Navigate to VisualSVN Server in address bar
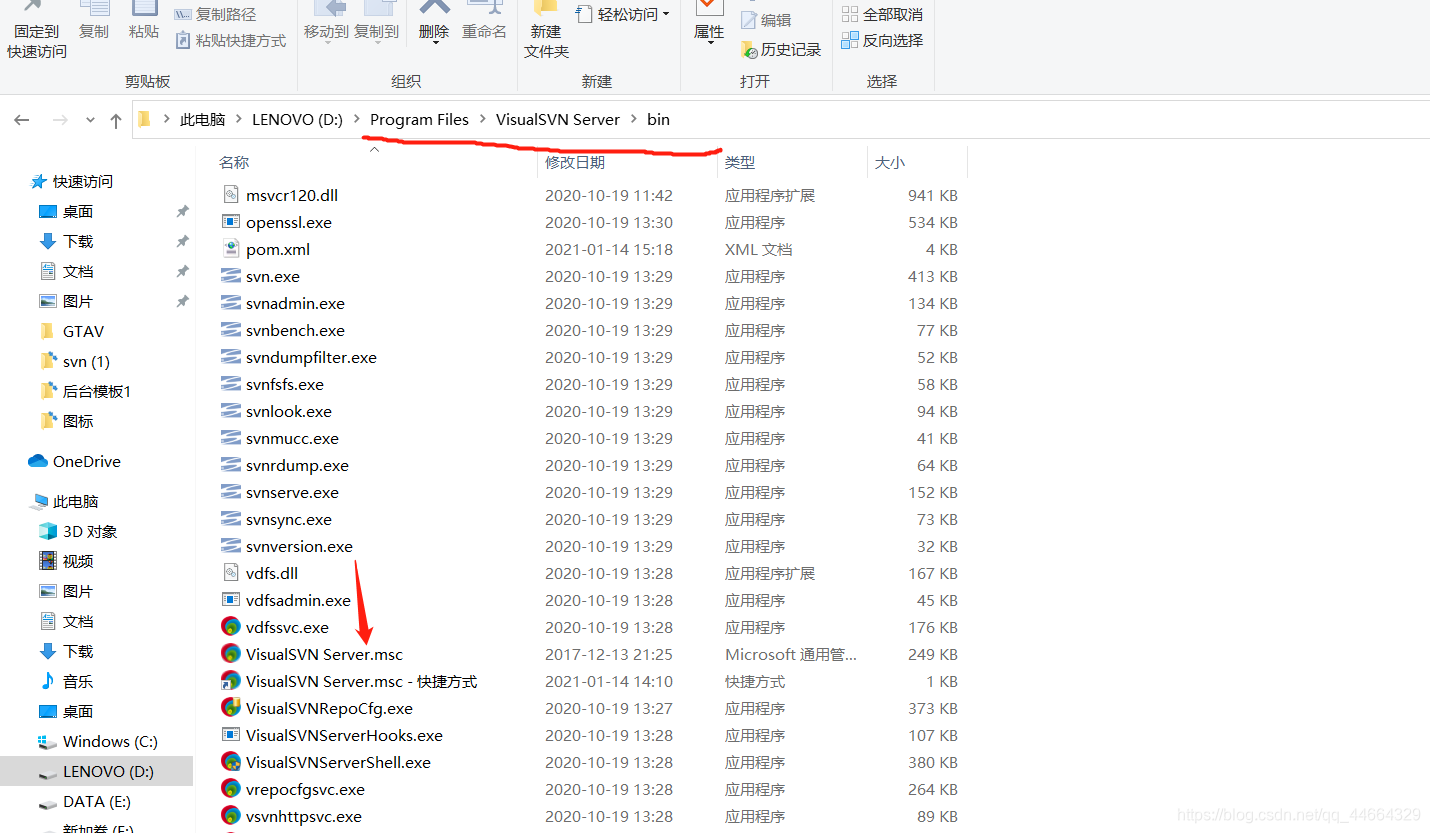 (x=558, y=120)
